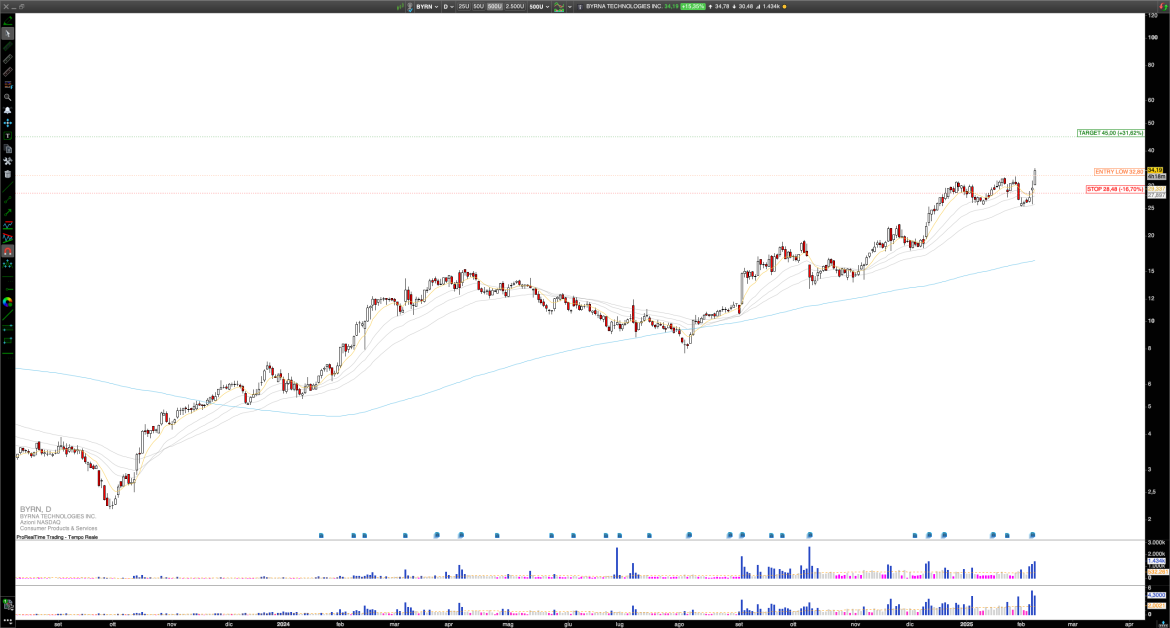Create an alert with the bell icon
This screenshot has height=628, width=1170.
7,111
